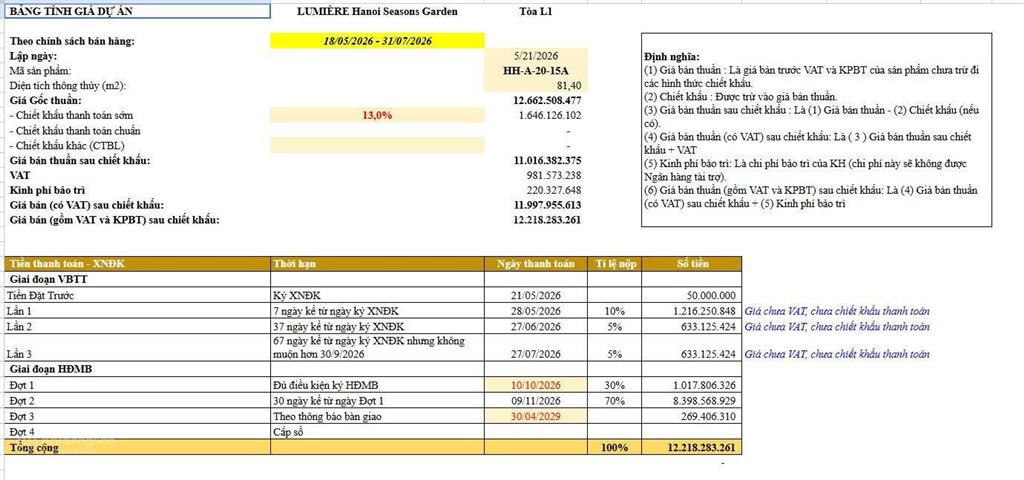
Task: Click 'Đủ điều kiện ký HĐMB' cell
Action: click(x=377, y=385)
